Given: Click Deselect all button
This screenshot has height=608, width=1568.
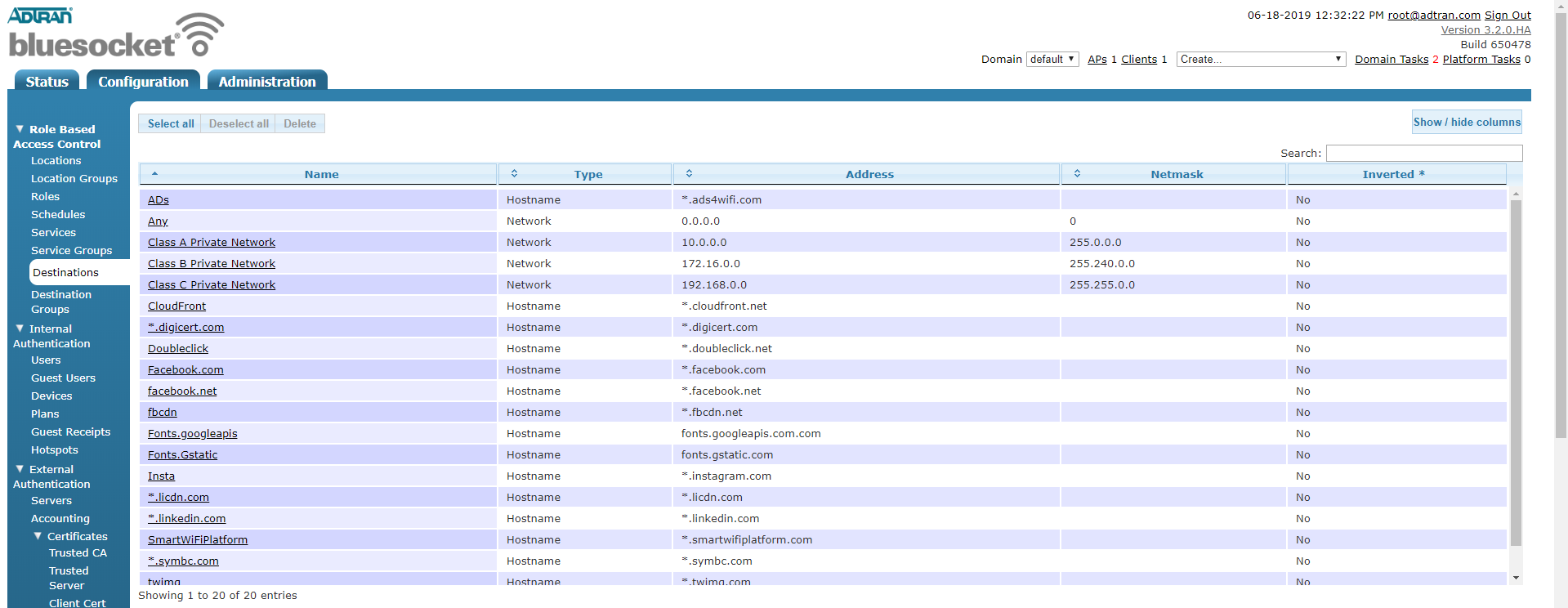Looking at the screenshot, I should [239, 123].
